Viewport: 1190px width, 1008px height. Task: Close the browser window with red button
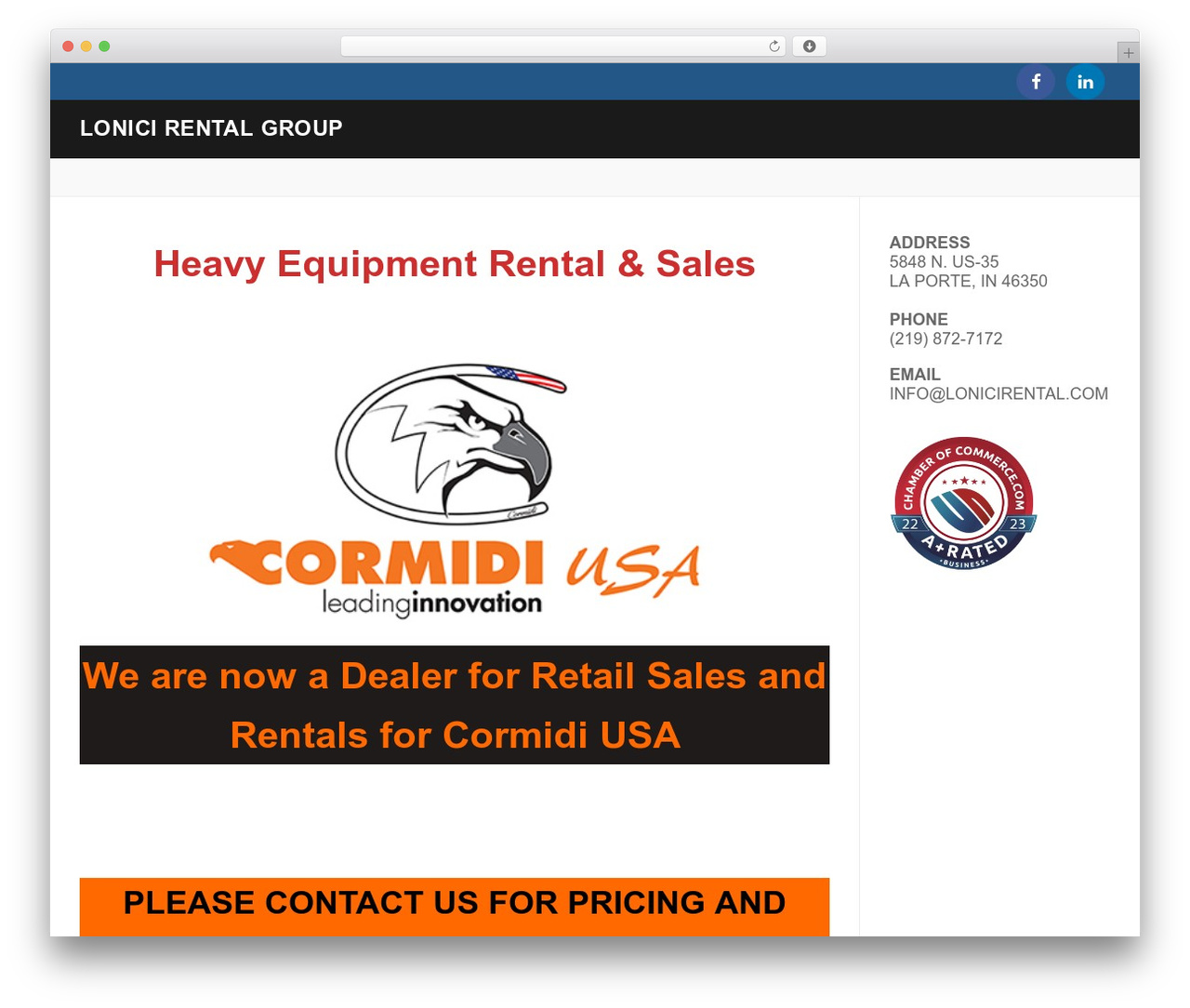(68, 46)
